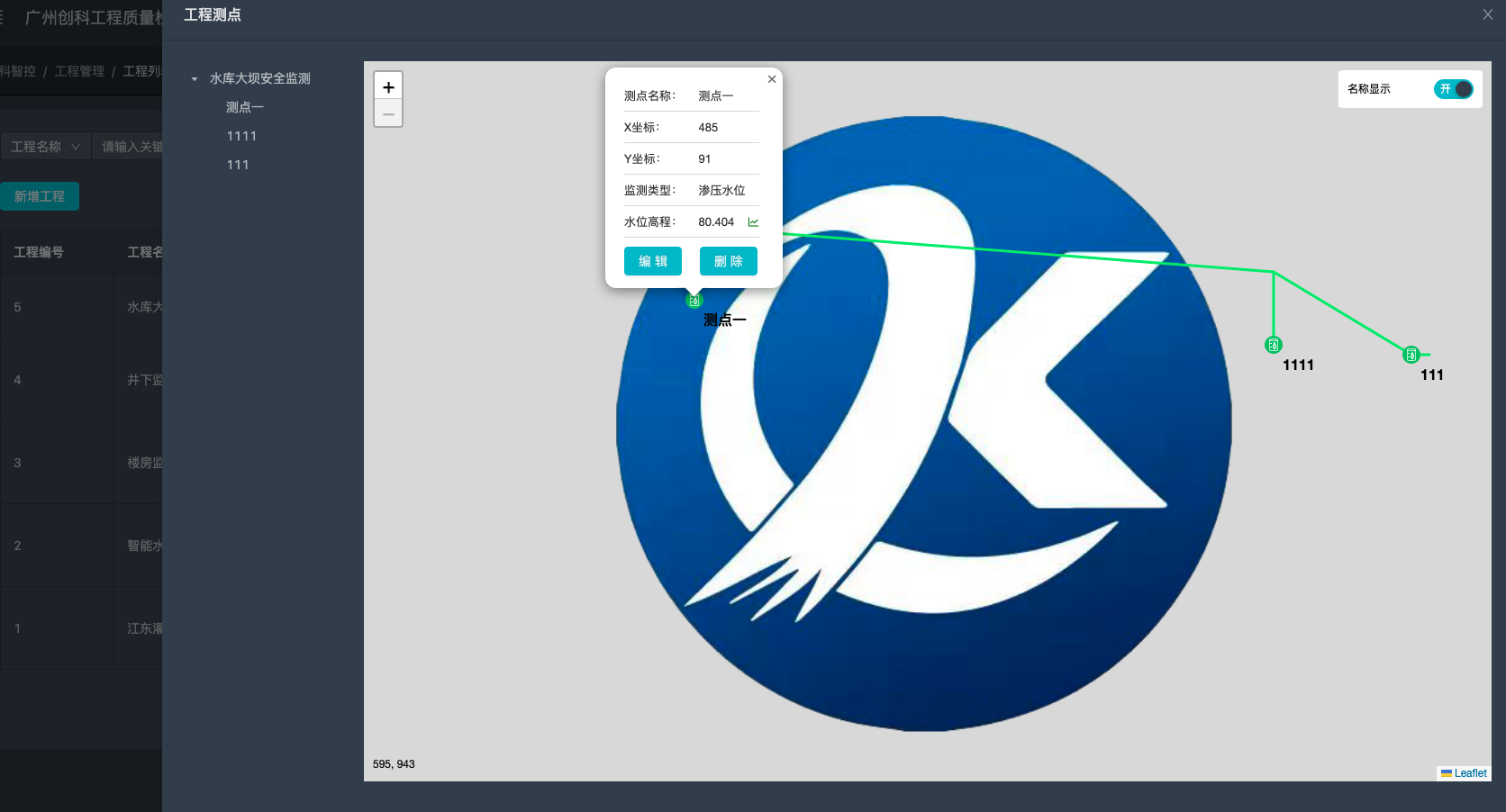Click the 编辑 button in popup
This screenshot has width=1506, height=812.
(x=652, y=261)
